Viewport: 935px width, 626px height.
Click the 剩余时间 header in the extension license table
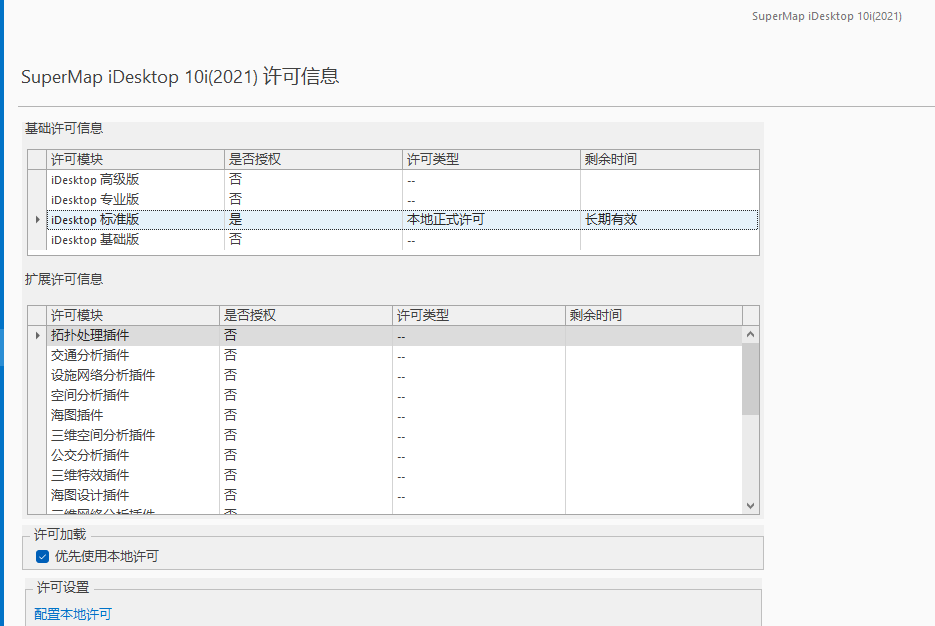(x=654, y=315)
